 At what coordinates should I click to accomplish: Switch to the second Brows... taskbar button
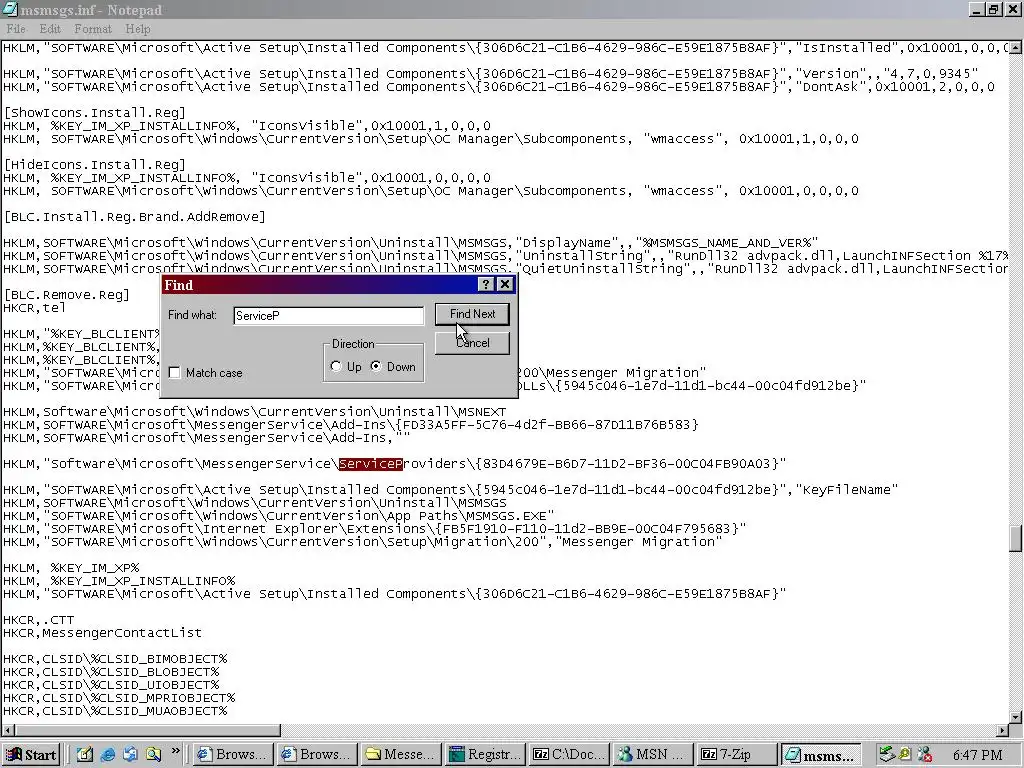[x=317, y=755]
